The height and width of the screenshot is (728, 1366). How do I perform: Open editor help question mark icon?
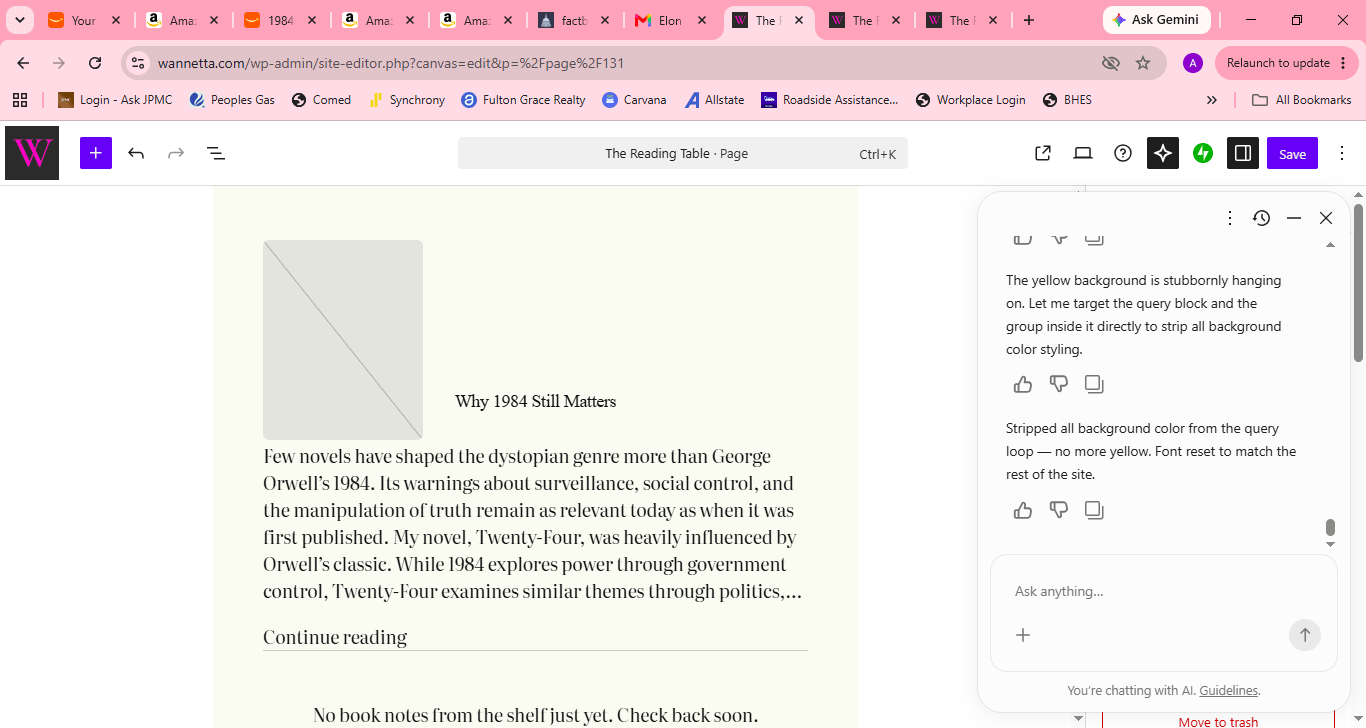pyautogui.click(x=1122, y=153)
